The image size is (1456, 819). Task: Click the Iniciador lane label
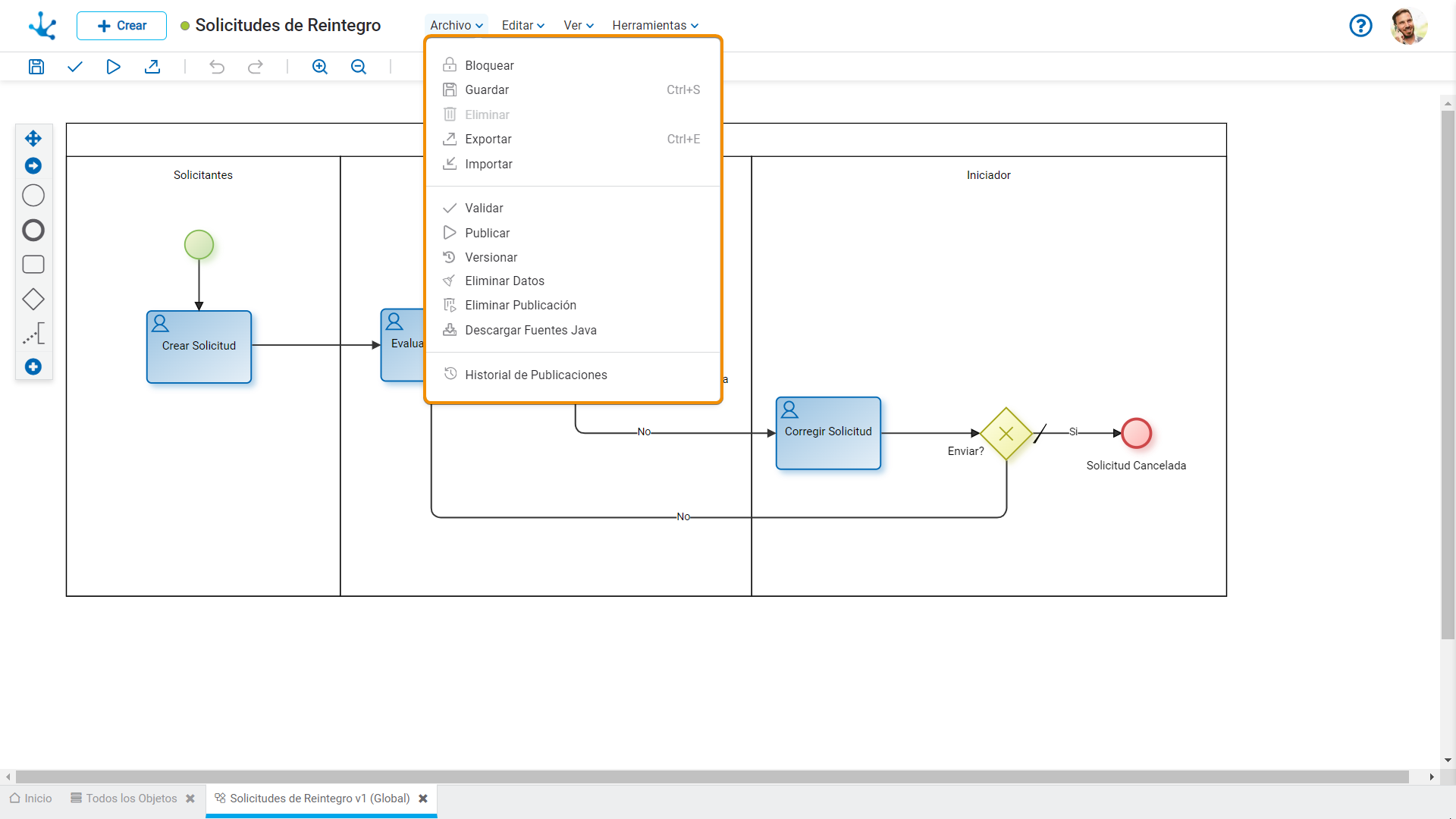pos(989,175)
